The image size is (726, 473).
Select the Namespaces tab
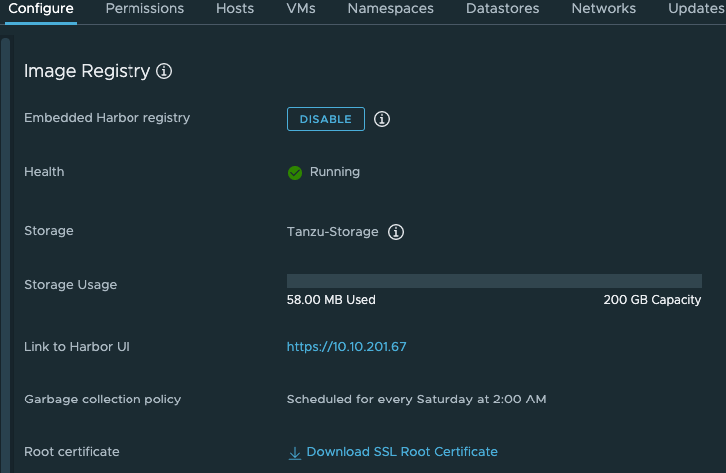tap(391, 9)
